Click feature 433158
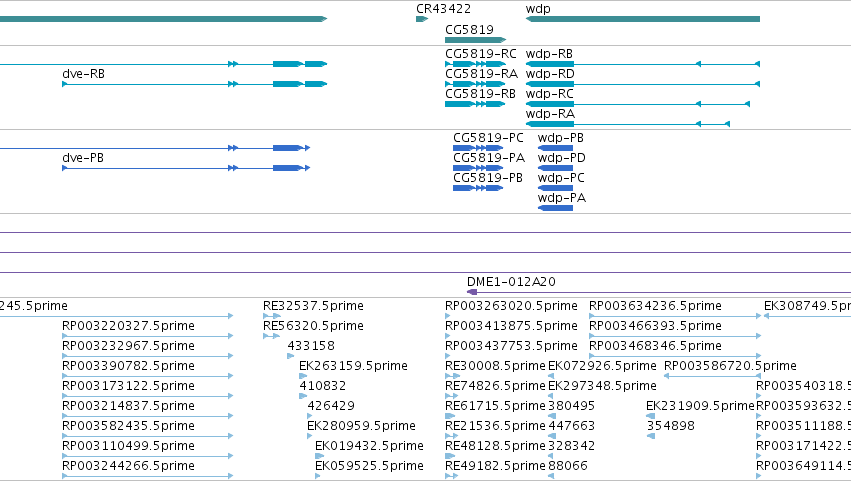The image size is (851, 481). coord(311,346)
